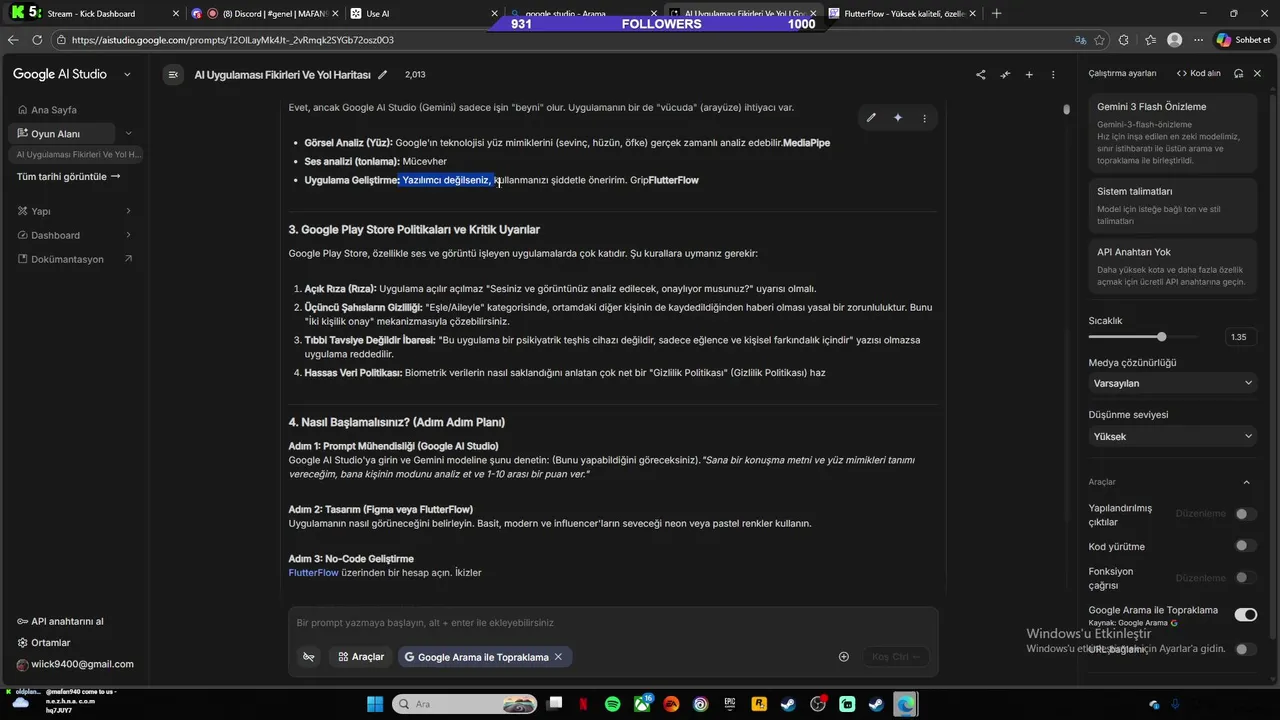This screenshot has width=1280, height=720.
Task: Collapse the Araçlar section chevron
Action: pos(1246,482)
